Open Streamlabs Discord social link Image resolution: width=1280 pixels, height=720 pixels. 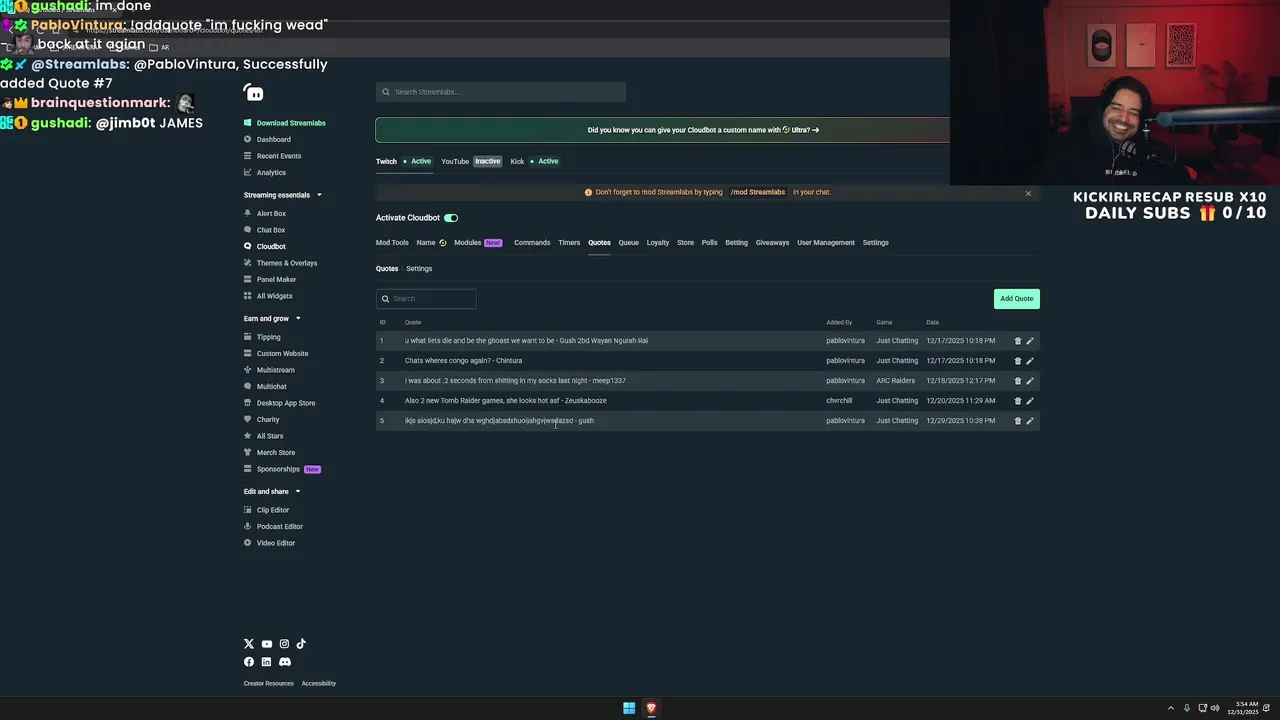(x=284, y=662)
